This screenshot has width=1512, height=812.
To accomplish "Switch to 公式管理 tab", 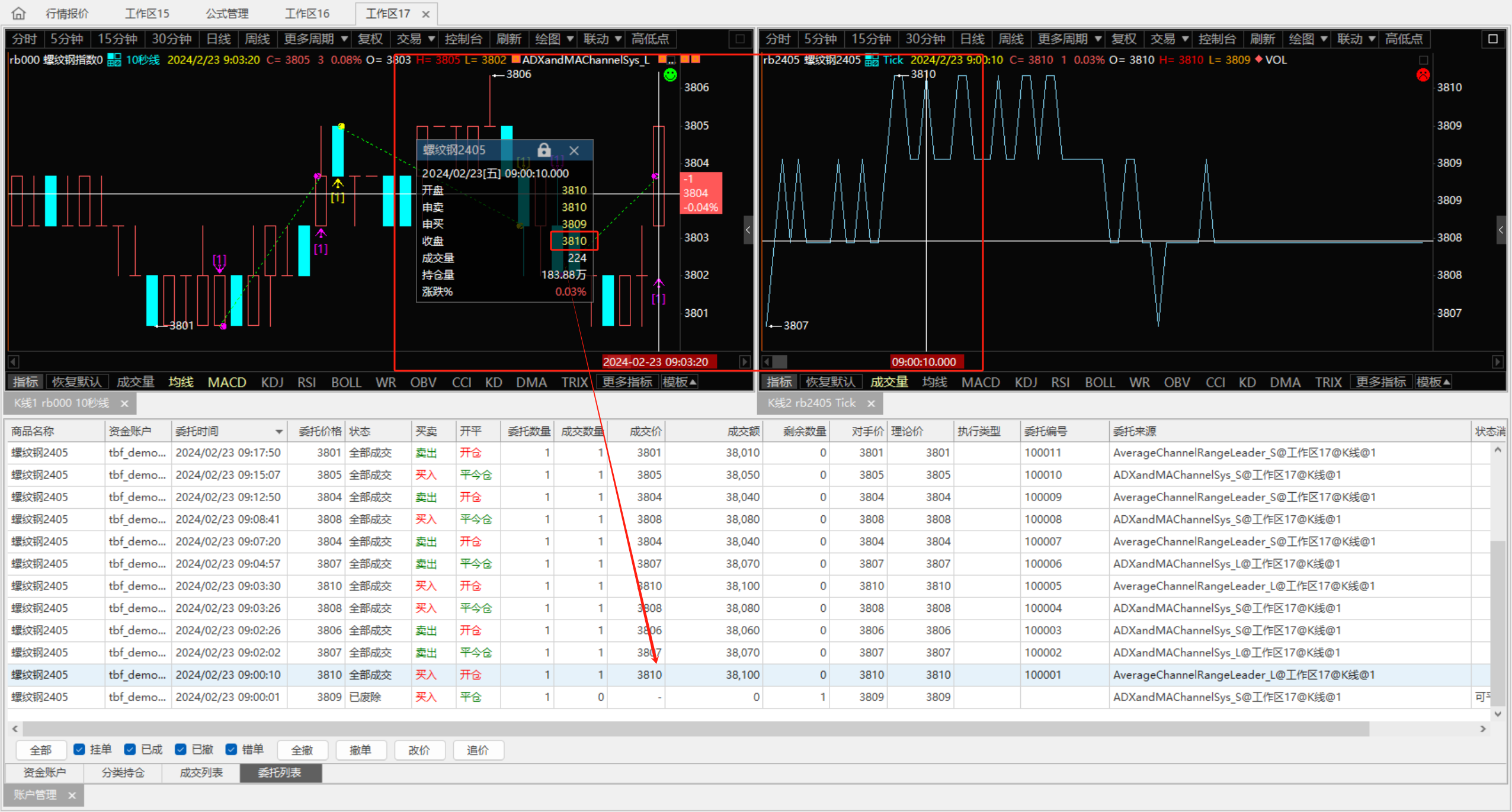I will [x=227, y=13].
